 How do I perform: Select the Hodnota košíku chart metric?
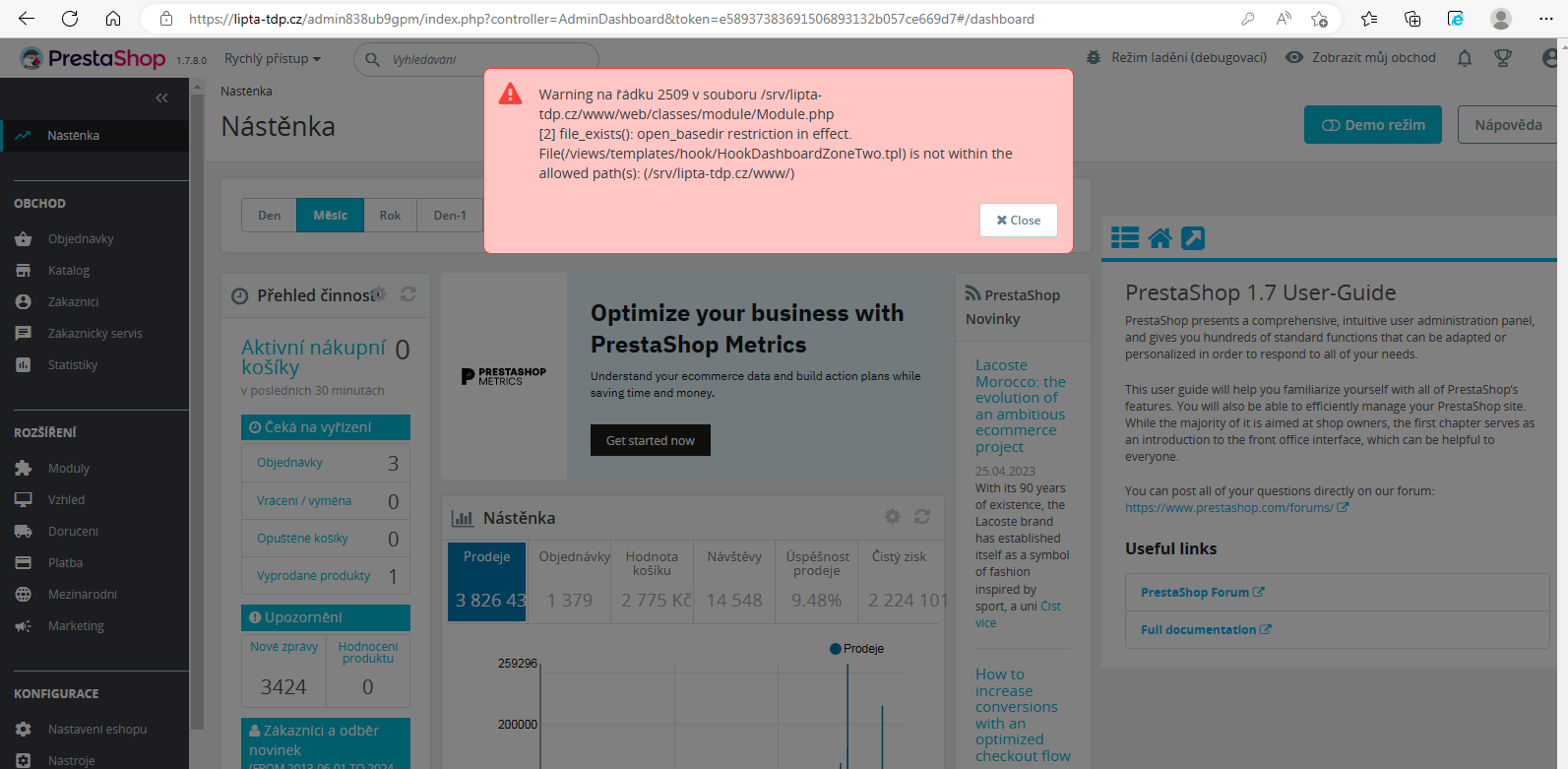[652, 581]
